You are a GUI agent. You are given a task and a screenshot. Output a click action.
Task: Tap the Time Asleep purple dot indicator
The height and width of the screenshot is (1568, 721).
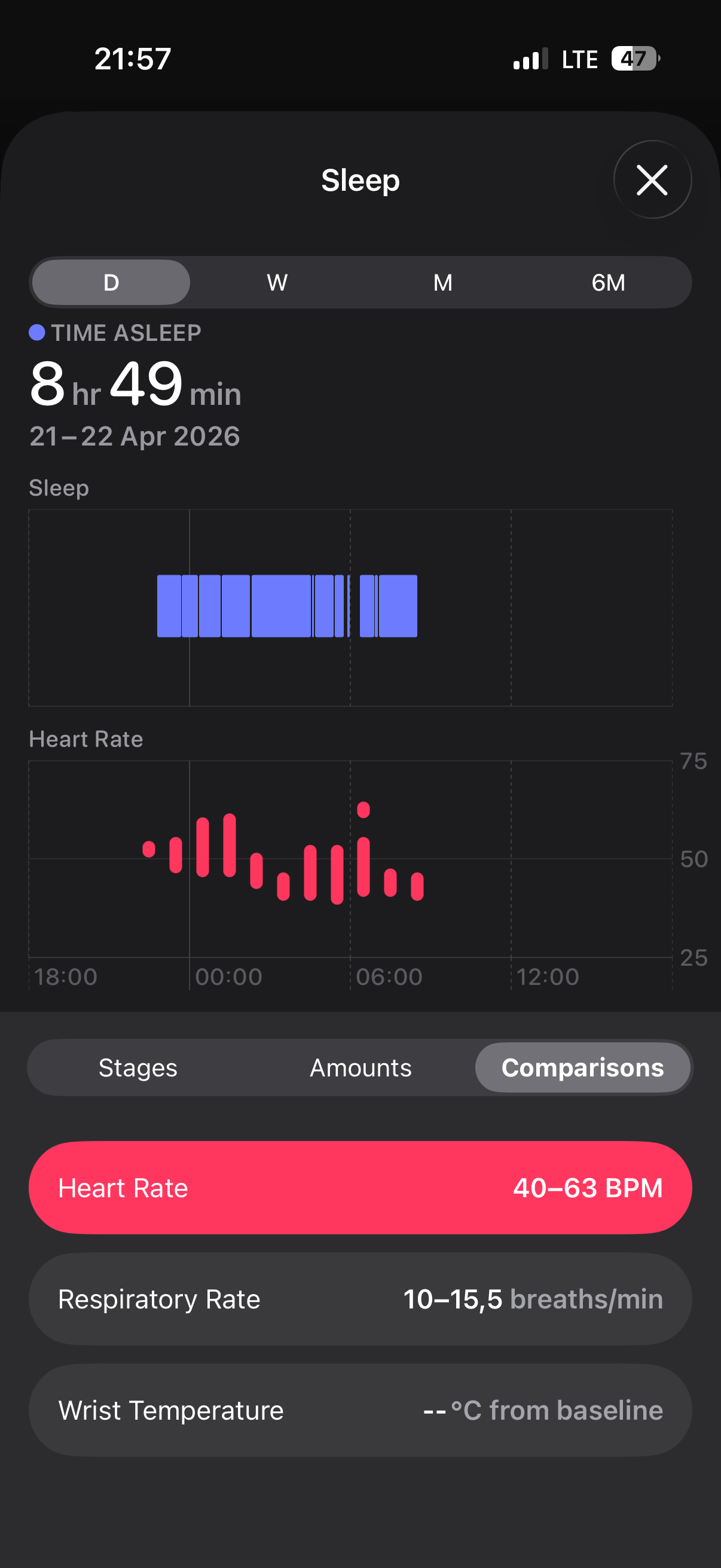[x=37, y=332]
